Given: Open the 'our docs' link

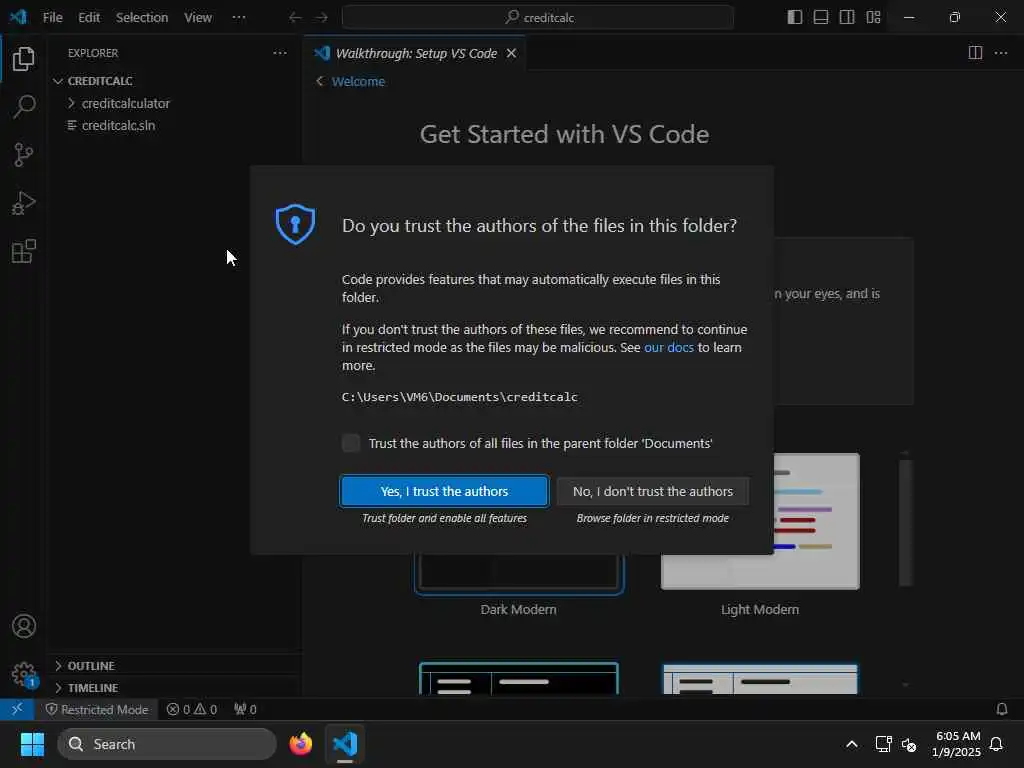Looking at the screenshot, I should 669,347.
